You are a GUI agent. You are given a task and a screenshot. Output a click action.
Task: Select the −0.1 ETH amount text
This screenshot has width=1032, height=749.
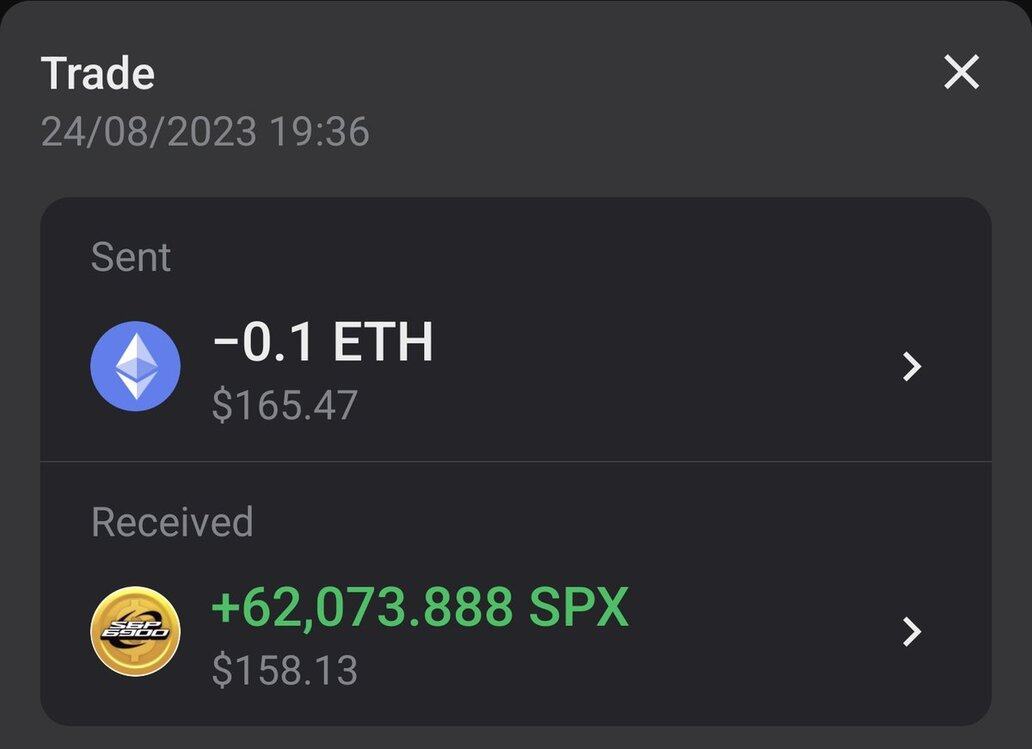coord(322,342)
